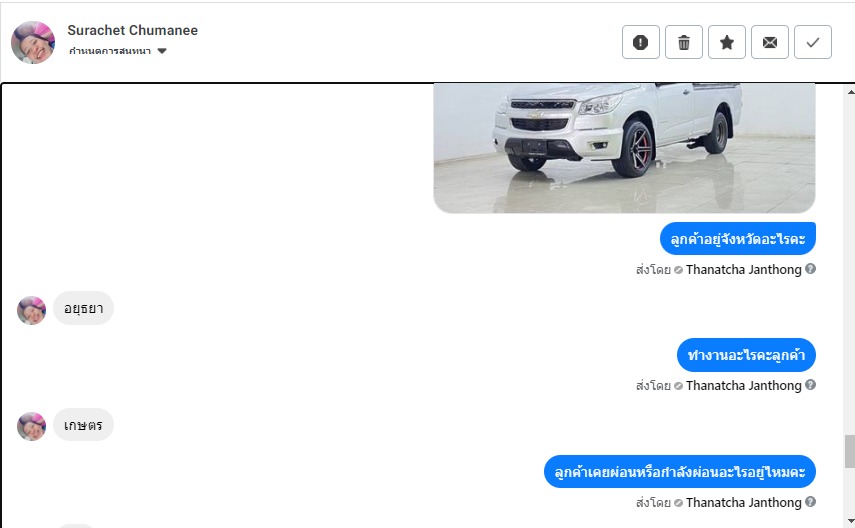Click help icon under ทำงานอะไรคะลูกค้า message

(x=810, y=385)
